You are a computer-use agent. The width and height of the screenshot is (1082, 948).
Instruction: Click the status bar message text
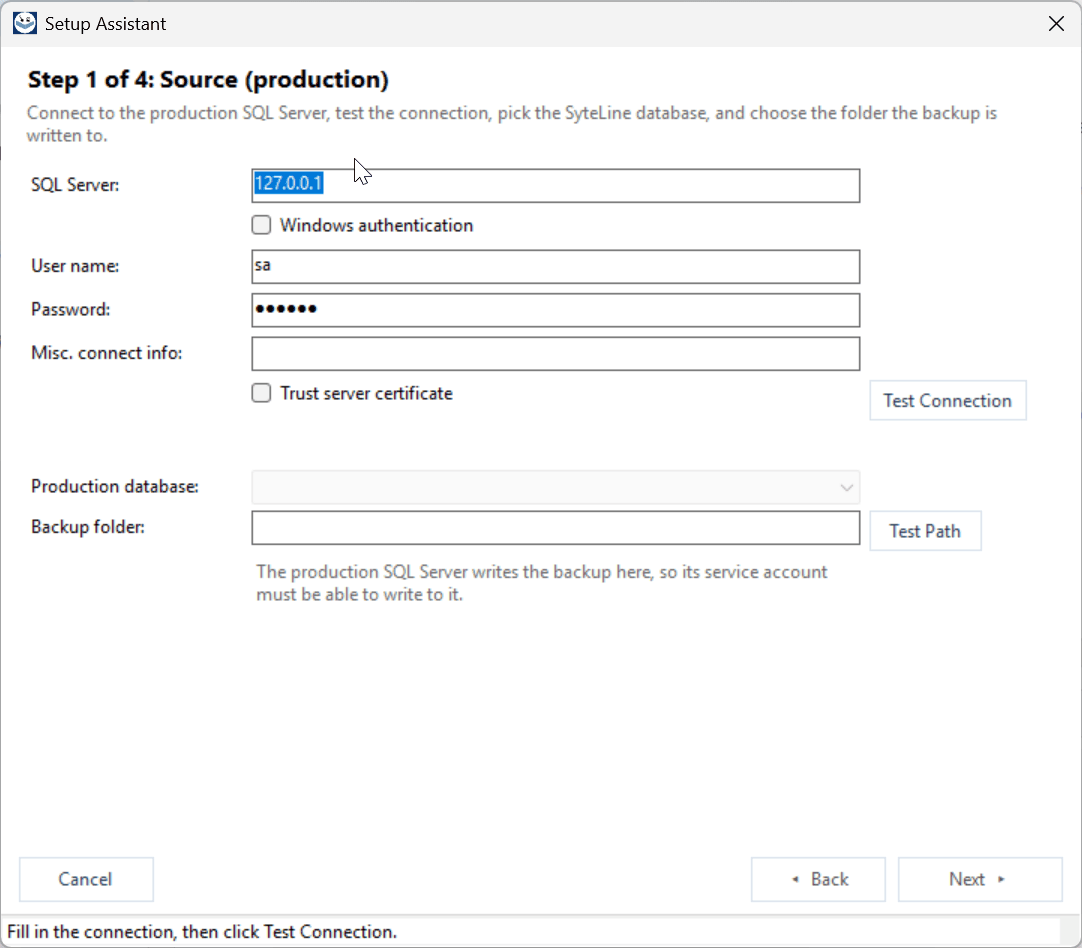coord(202,931)
